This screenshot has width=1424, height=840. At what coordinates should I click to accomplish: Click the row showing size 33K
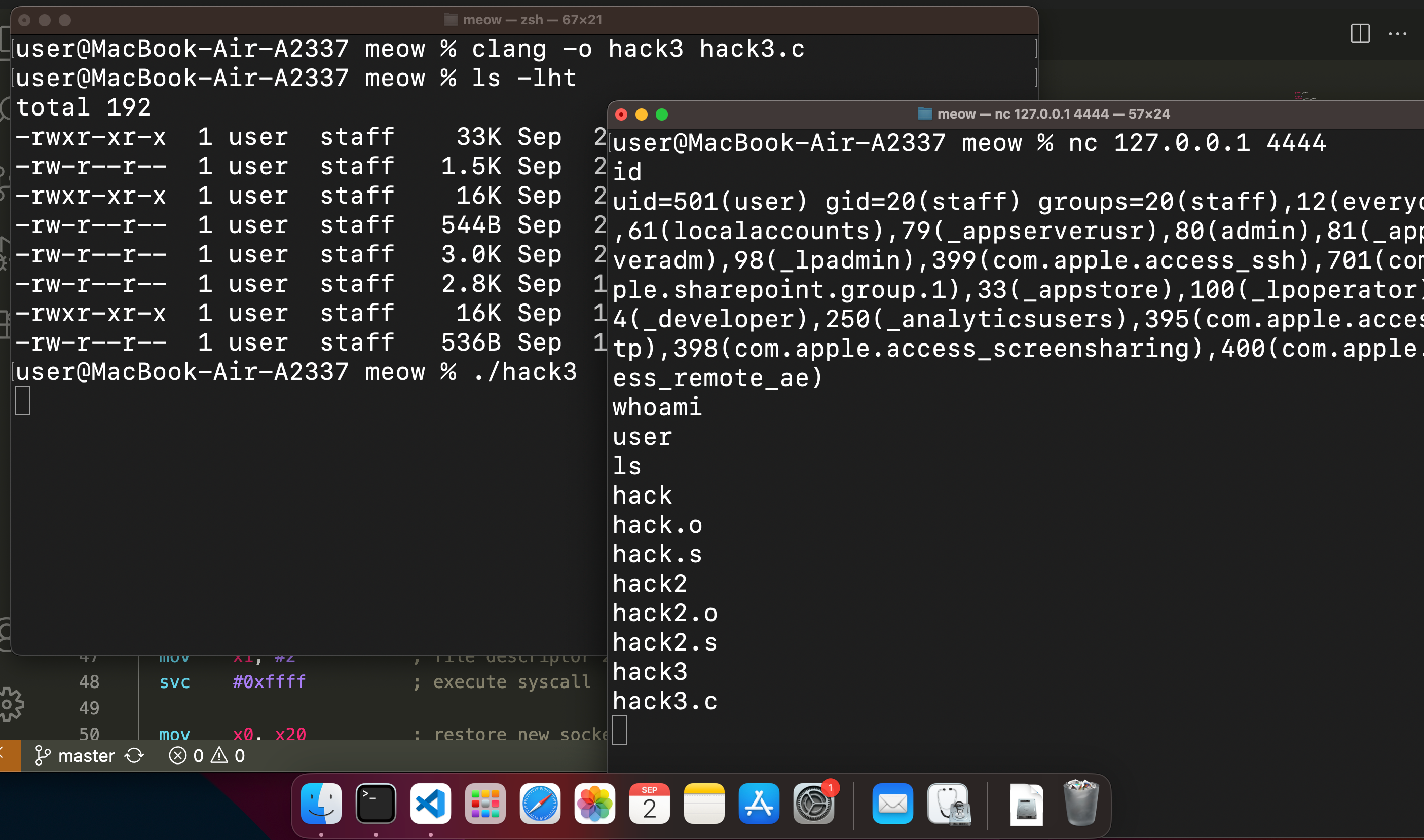point(310,137)
